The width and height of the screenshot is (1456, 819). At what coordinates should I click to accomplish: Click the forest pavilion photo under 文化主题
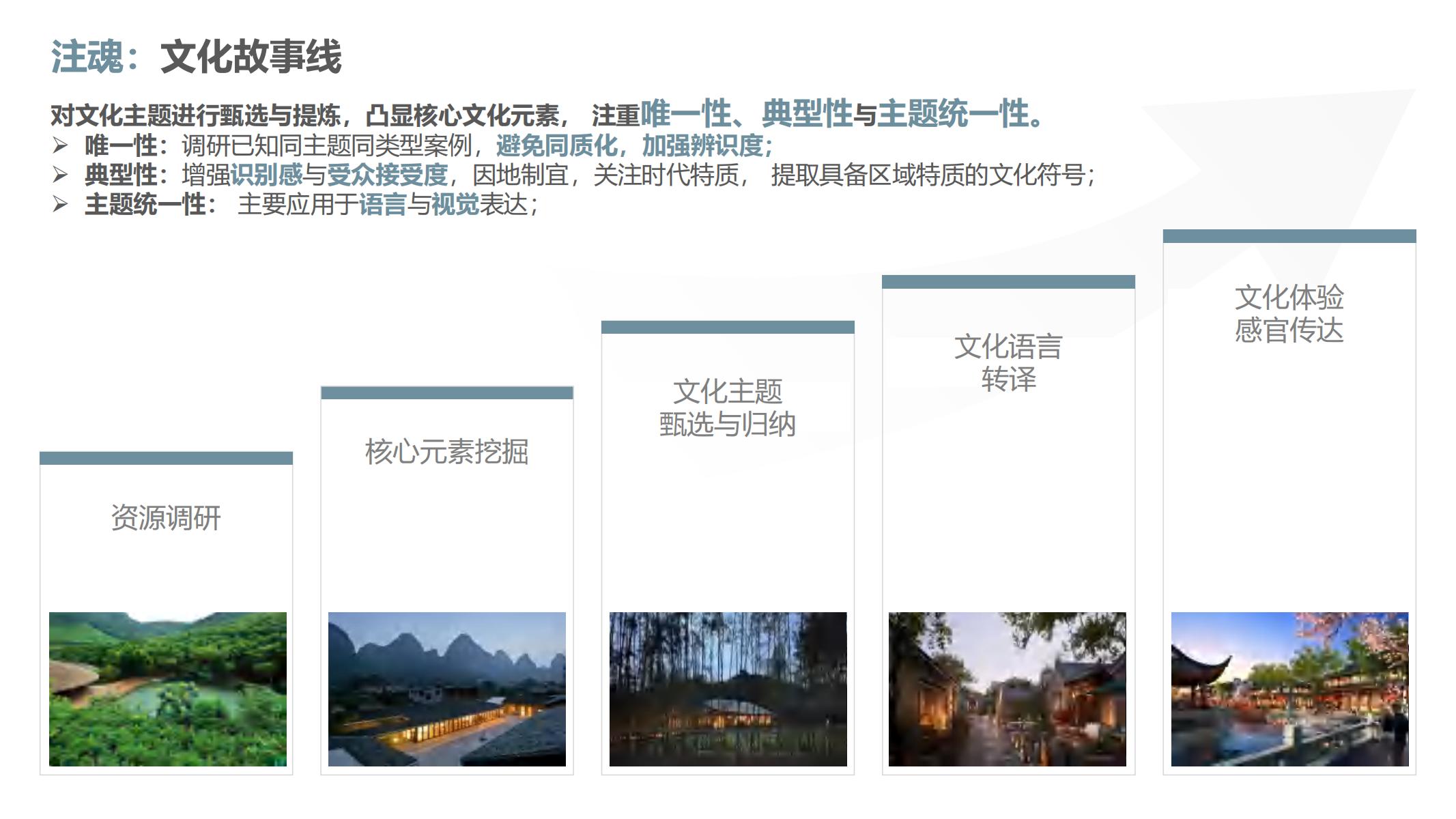(728, 689)
